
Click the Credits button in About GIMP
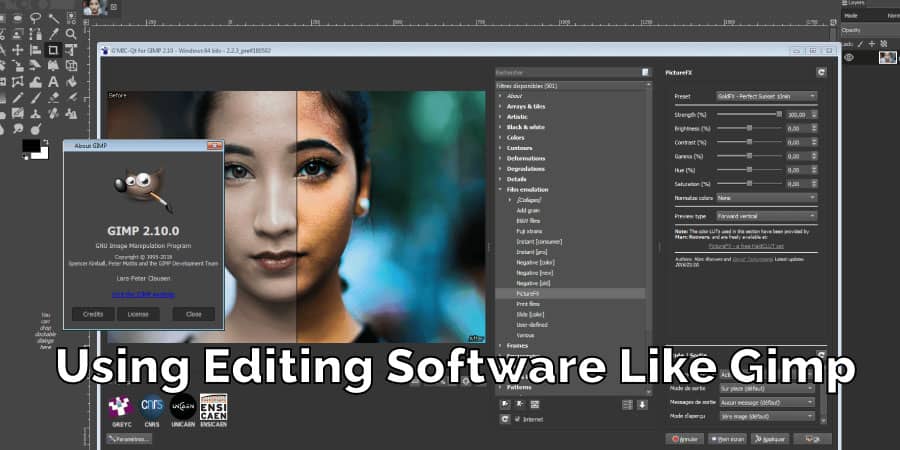click(x=93, y=314)
